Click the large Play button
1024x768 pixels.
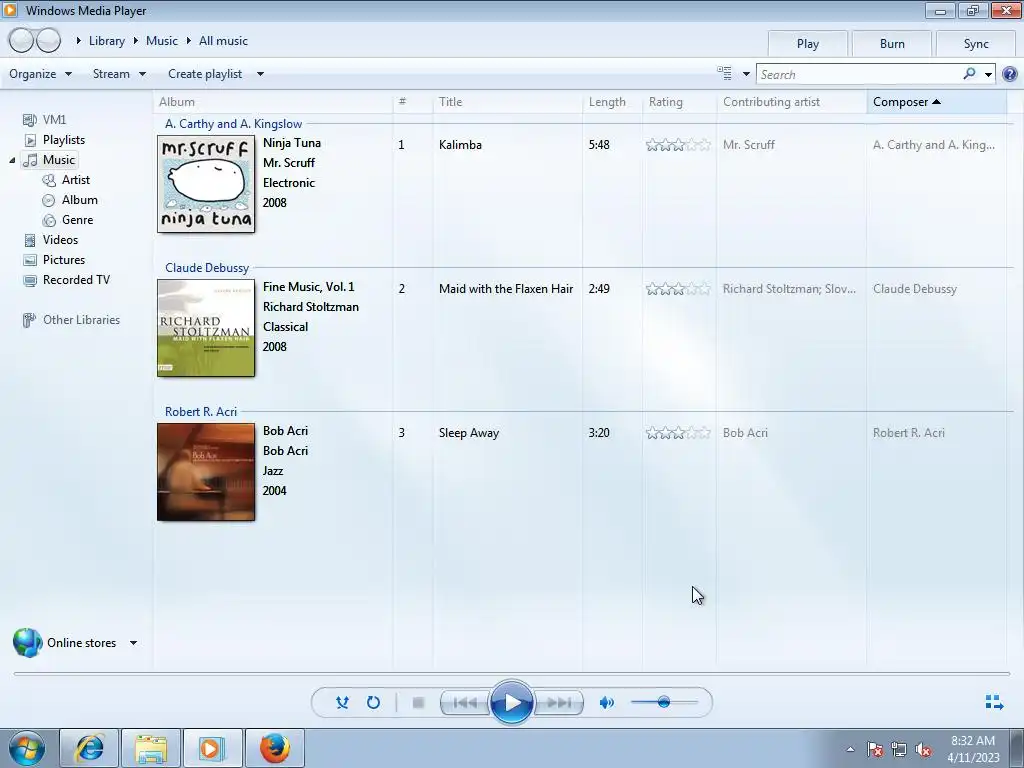coord(511,703)
